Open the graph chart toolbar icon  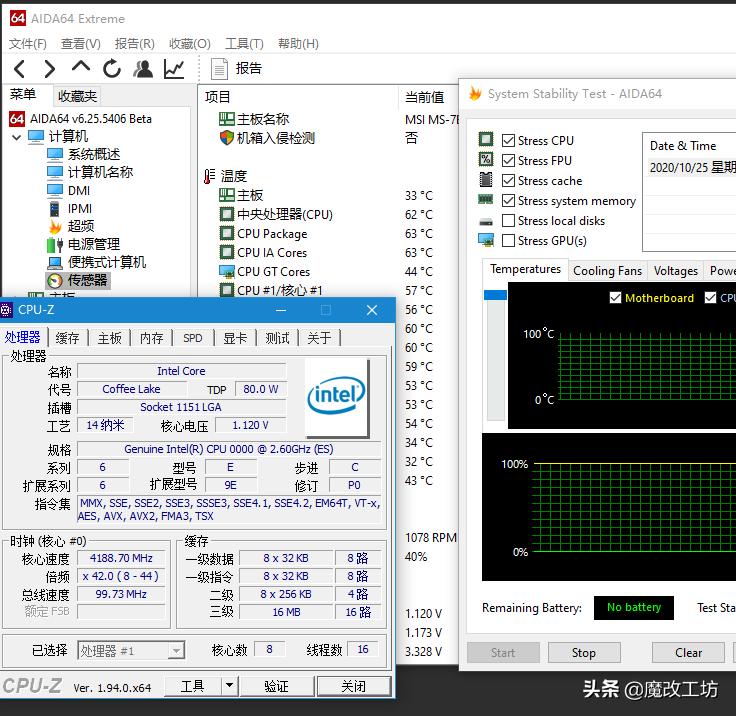point(175,69)
